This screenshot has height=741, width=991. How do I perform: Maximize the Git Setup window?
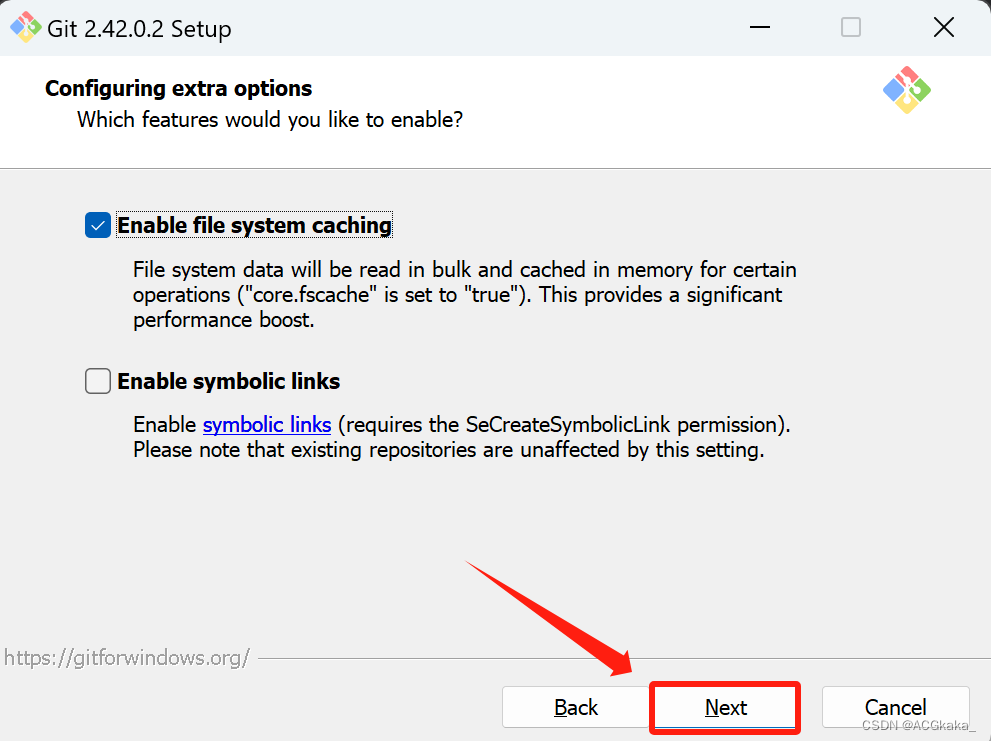click(x=851, y=27)
